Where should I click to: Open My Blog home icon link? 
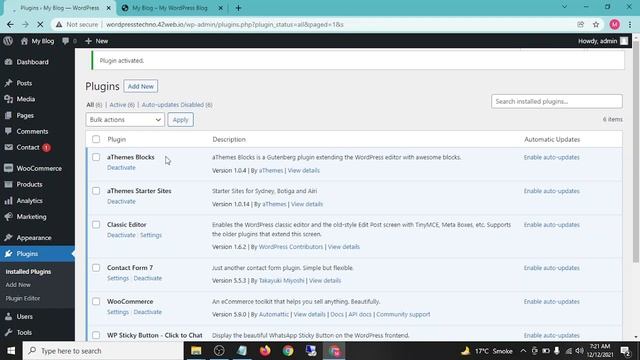(x=37, y=41)
